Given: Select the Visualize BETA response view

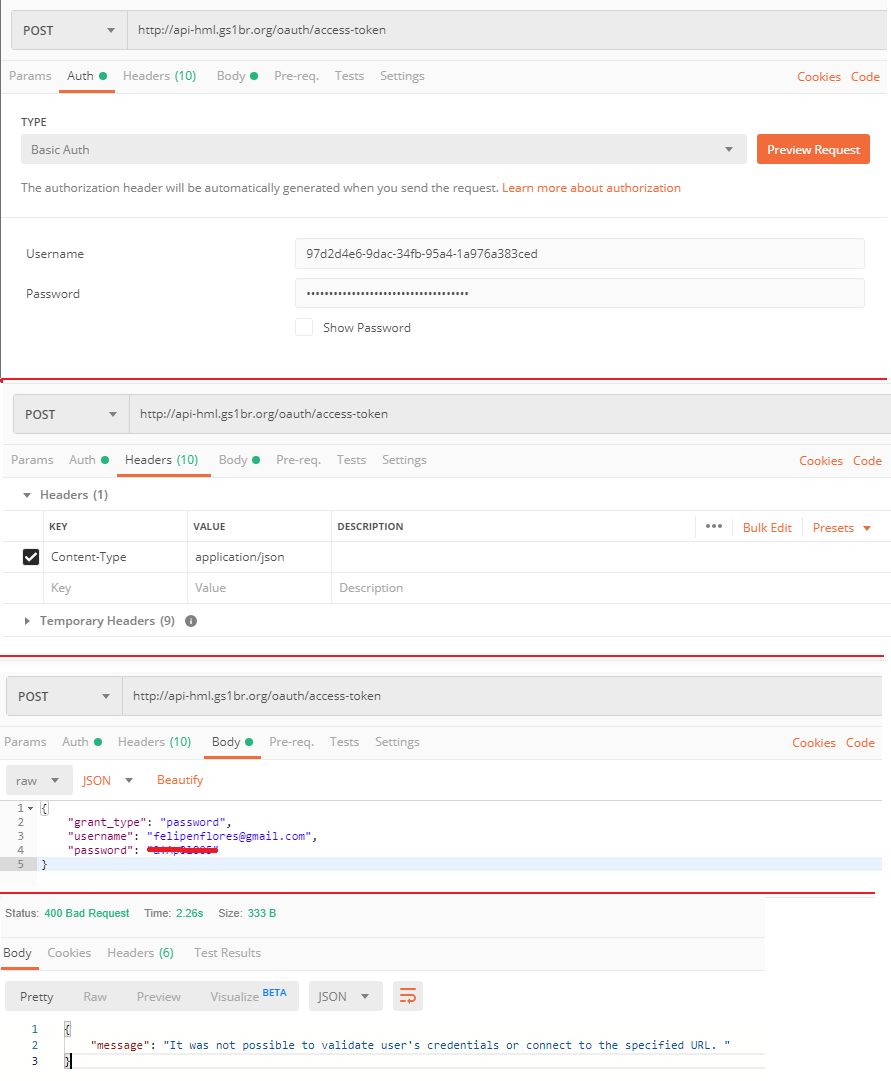Looking at the screenshot, I should (247, 996).
